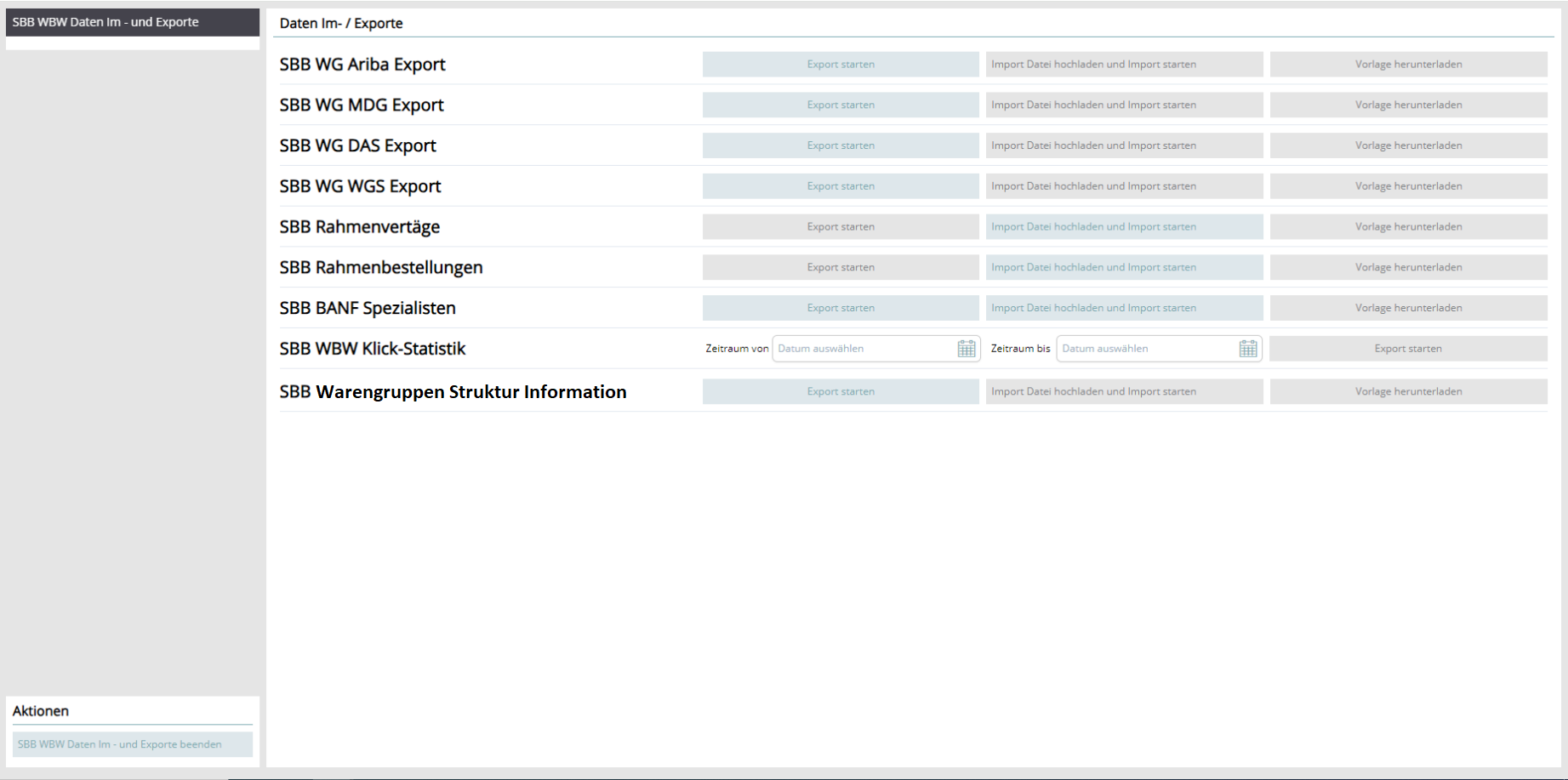Start export for SBB WBW Klick-Statistik
This screenshot has width=1568, height=780.
pos(1408,349)
